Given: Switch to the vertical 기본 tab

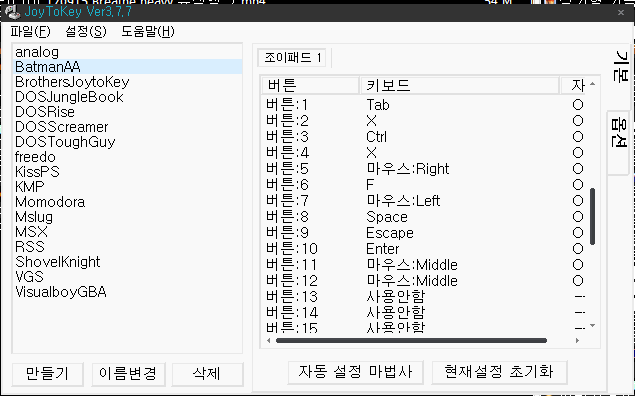Looking at the screenshot, I should tap(621, 66).
